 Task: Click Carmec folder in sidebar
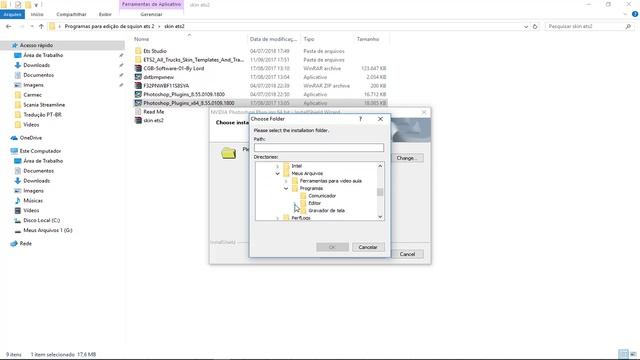click(x=33, y=95)
